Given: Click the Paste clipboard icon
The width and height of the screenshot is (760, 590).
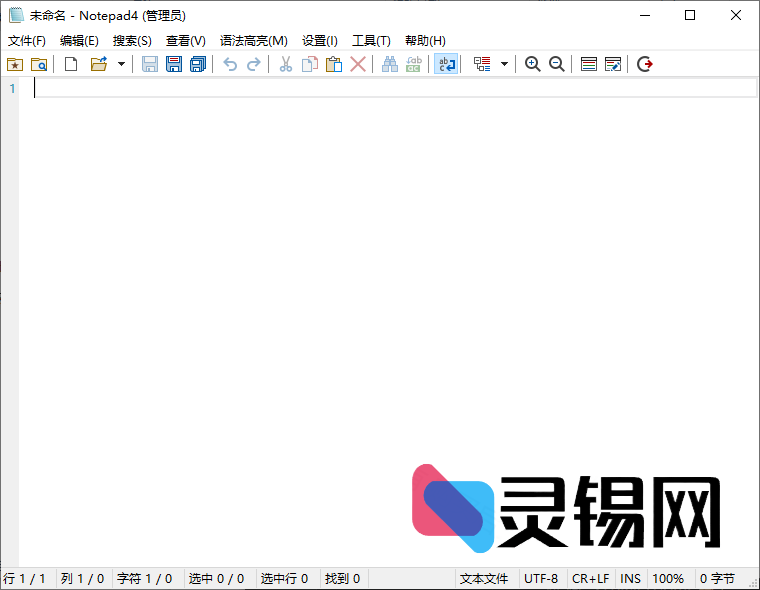Looking at the screenshot, I should pos(334,64).
